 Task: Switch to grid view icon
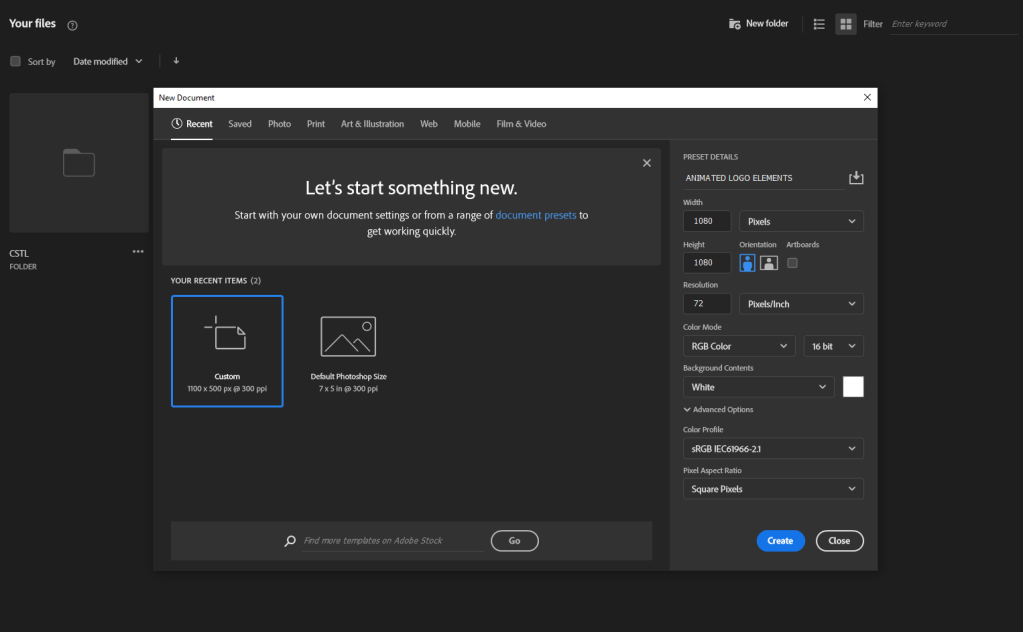[846, 24]
